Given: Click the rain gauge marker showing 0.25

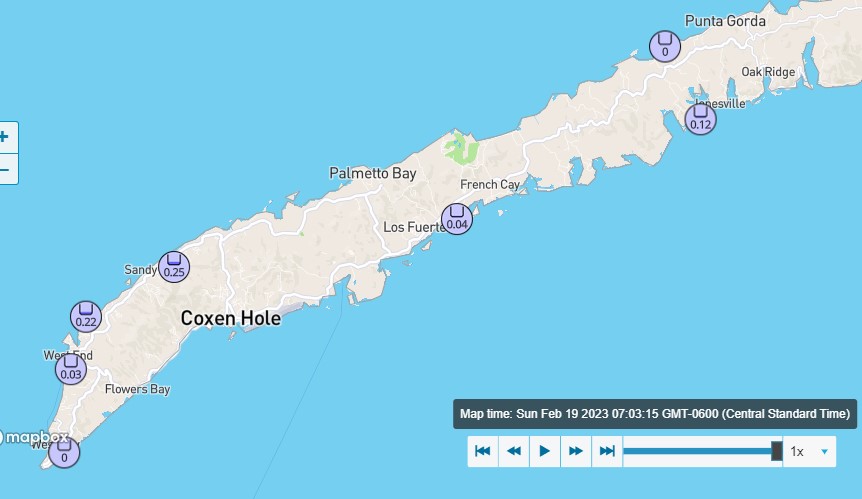Looking at the screenshot, I should click(174, 267).
